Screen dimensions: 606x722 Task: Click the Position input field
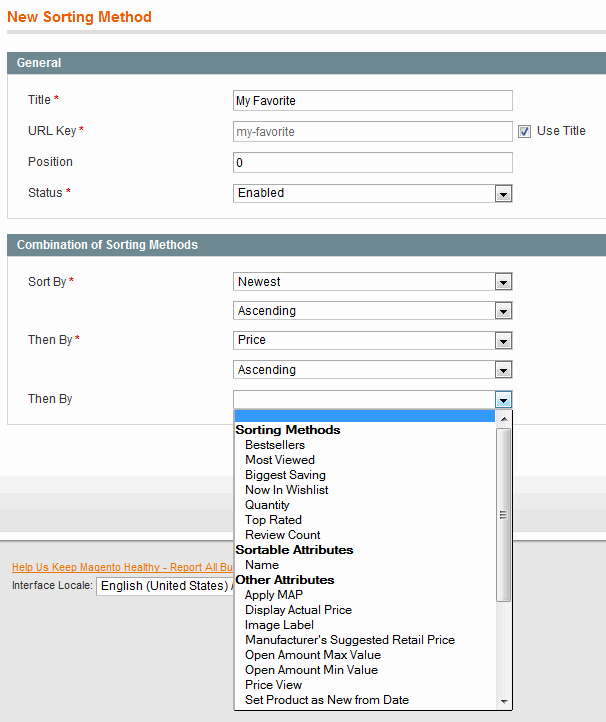pos(372,162)
